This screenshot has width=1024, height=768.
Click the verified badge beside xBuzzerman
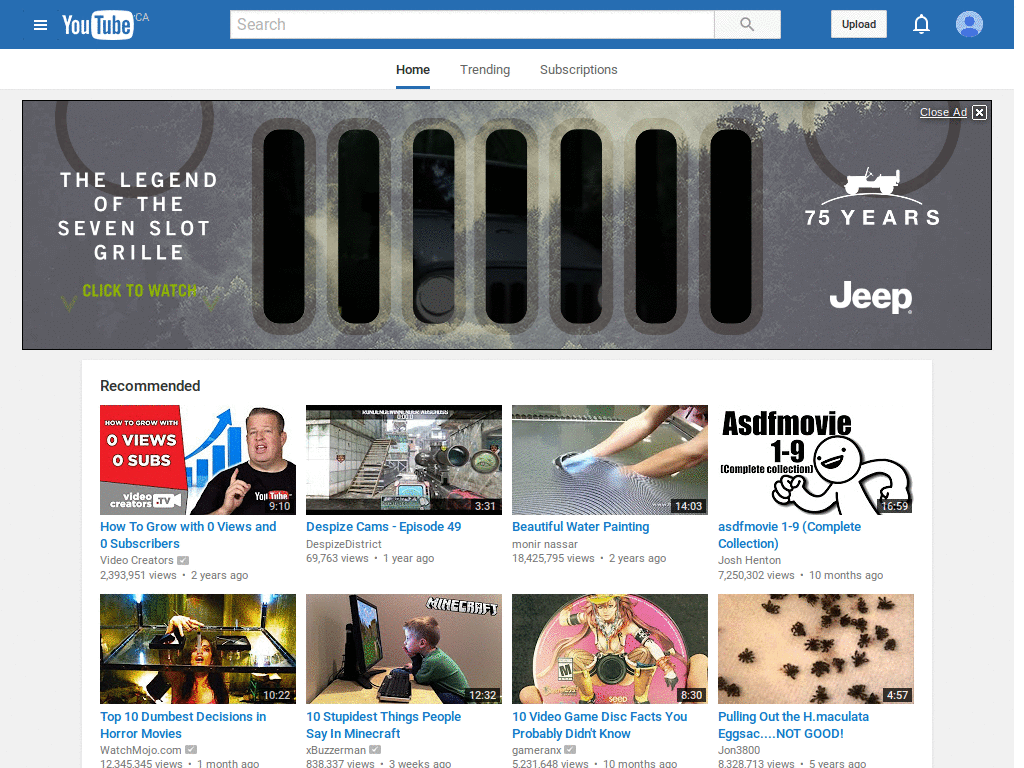pos(375,750)
